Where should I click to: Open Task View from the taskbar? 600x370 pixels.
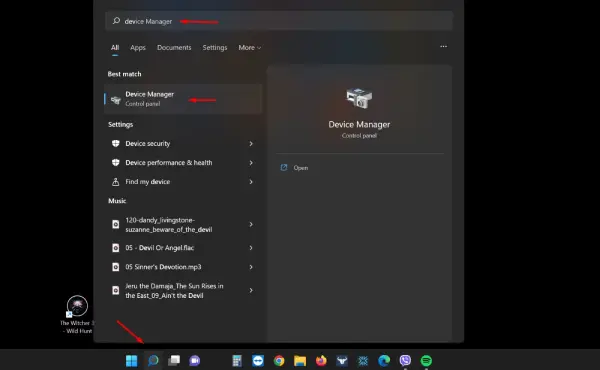pos(174,360)
